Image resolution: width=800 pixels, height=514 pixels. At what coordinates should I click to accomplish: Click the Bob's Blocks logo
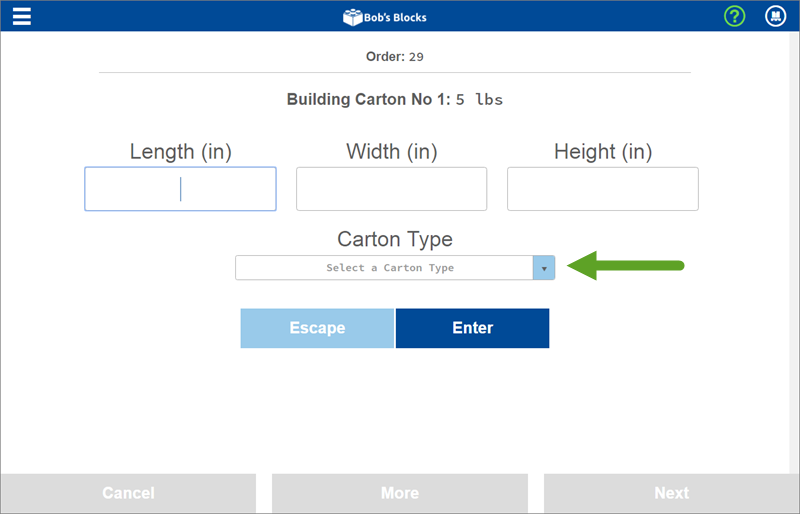(x=385, y=17)
